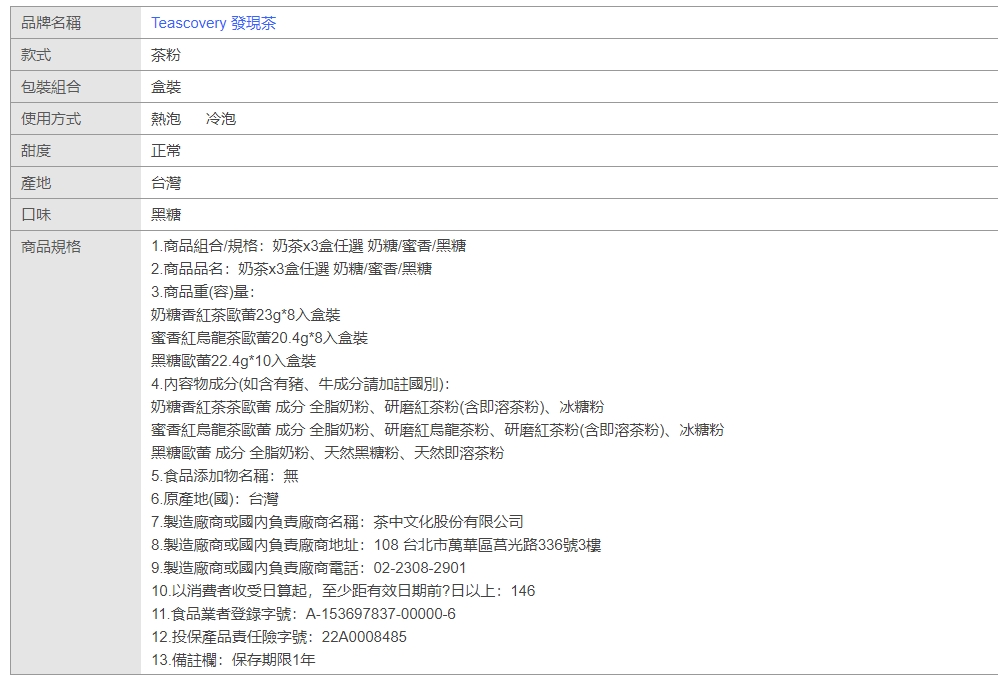Viewport: 998px width, 680px height.
Task: Select registration number A-153697837-00000-6 line
Action: click(304, 614)
